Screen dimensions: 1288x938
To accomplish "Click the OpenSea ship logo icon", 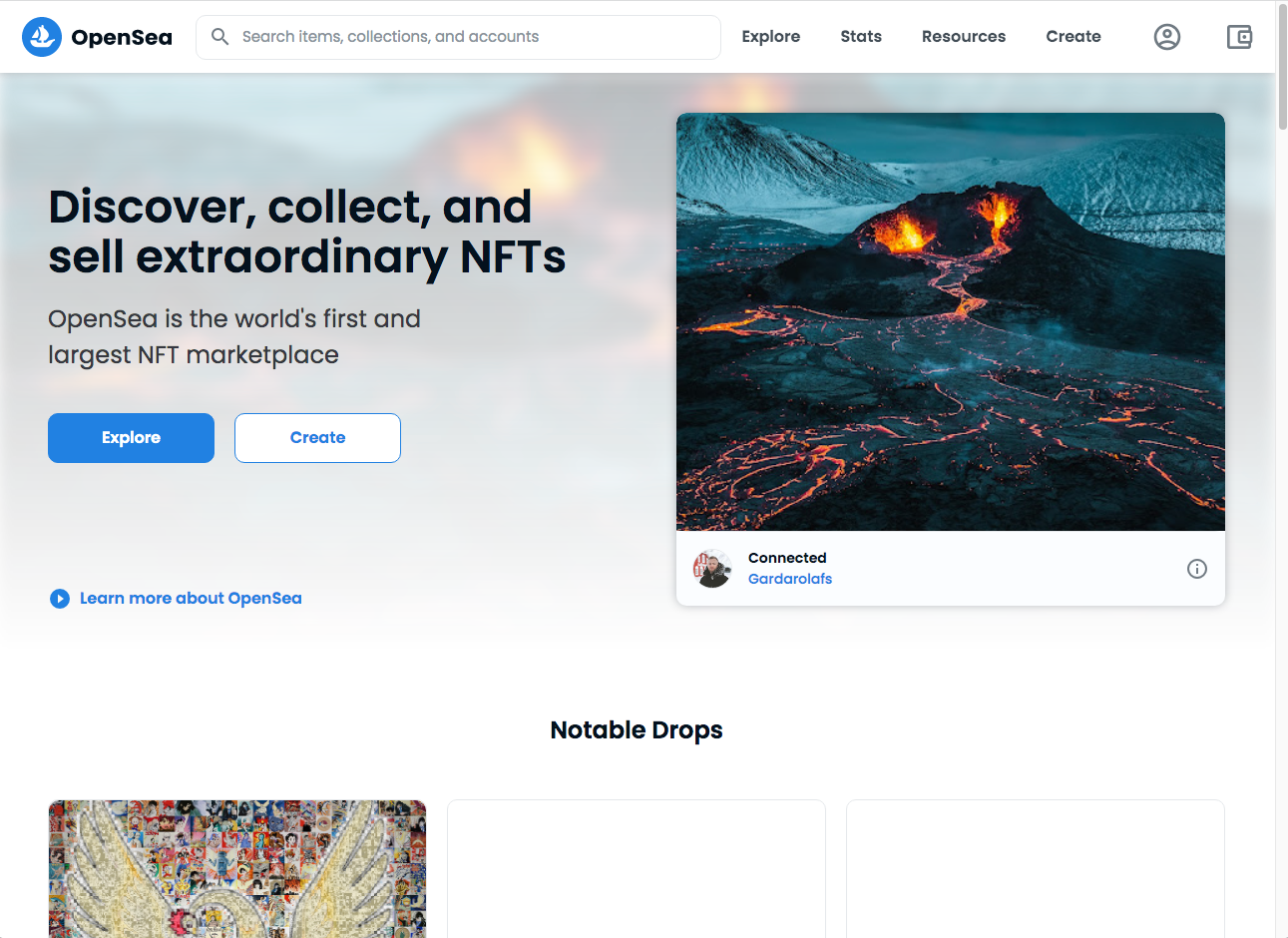I will click(x=42, y=37).
